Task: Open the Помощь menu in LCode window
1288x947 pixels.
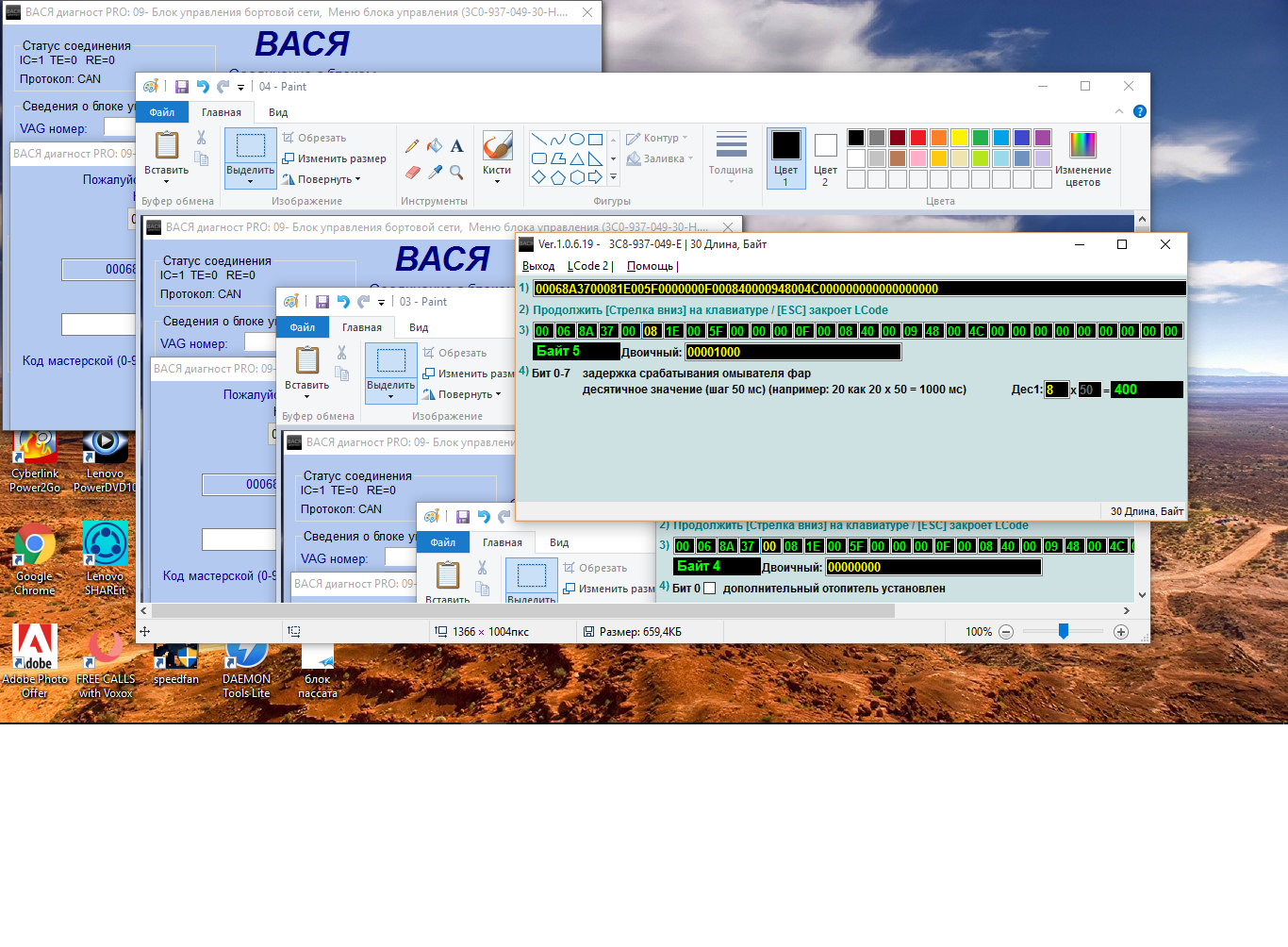Action: pos(651,266)
